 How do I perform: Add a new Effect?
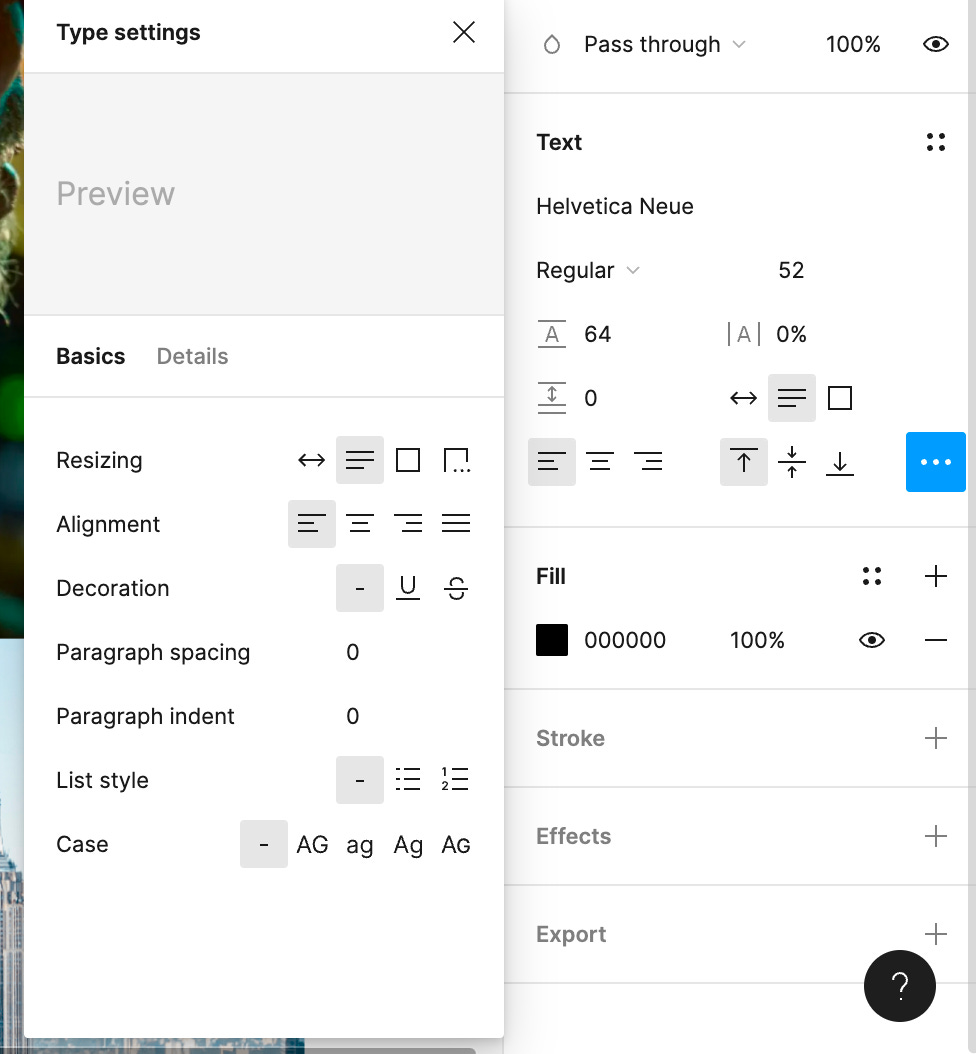(x=936, y=836)
